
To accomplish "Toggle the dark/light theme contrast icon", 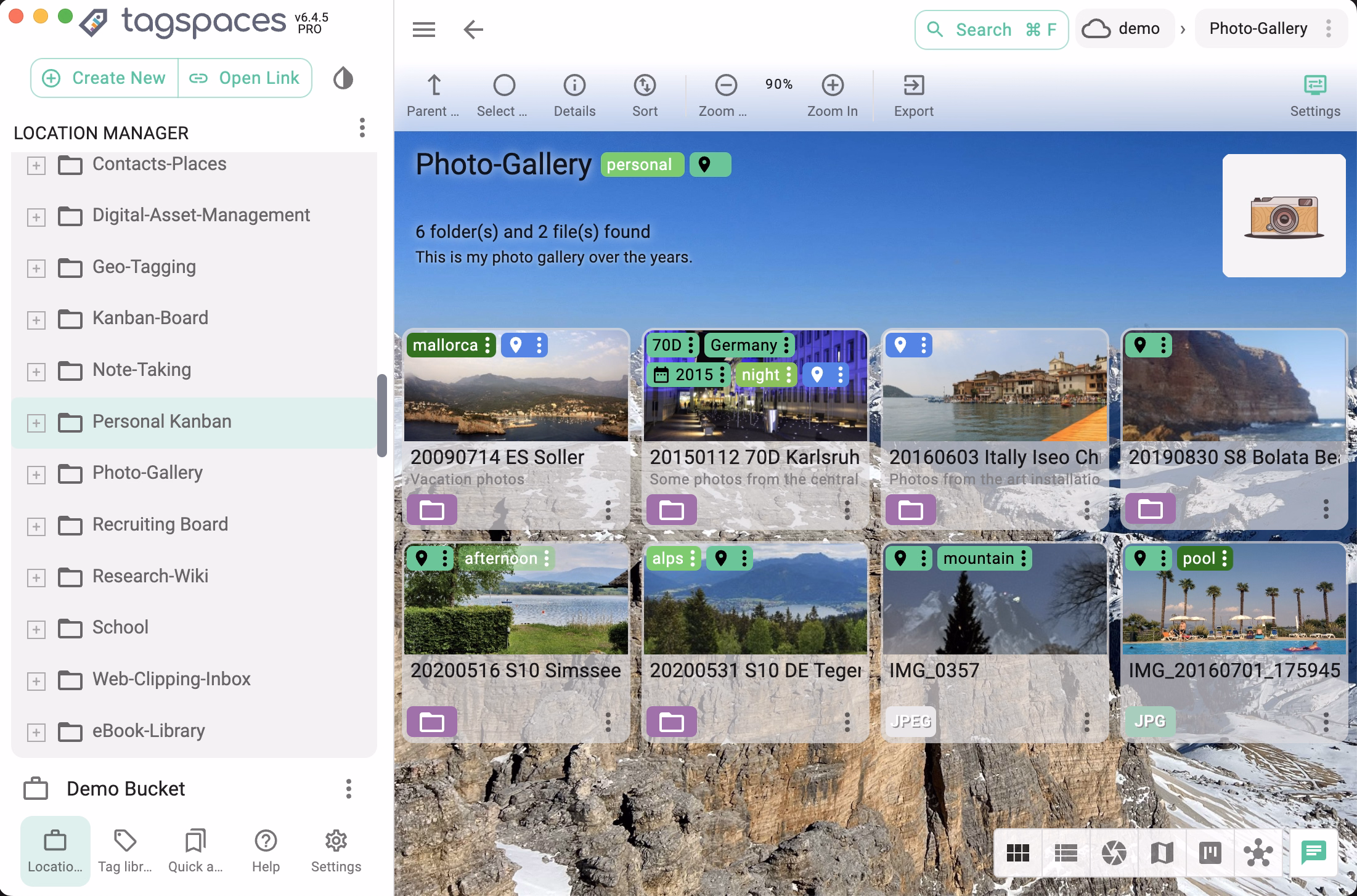I will pyautogui.click(x=343, y=79).
